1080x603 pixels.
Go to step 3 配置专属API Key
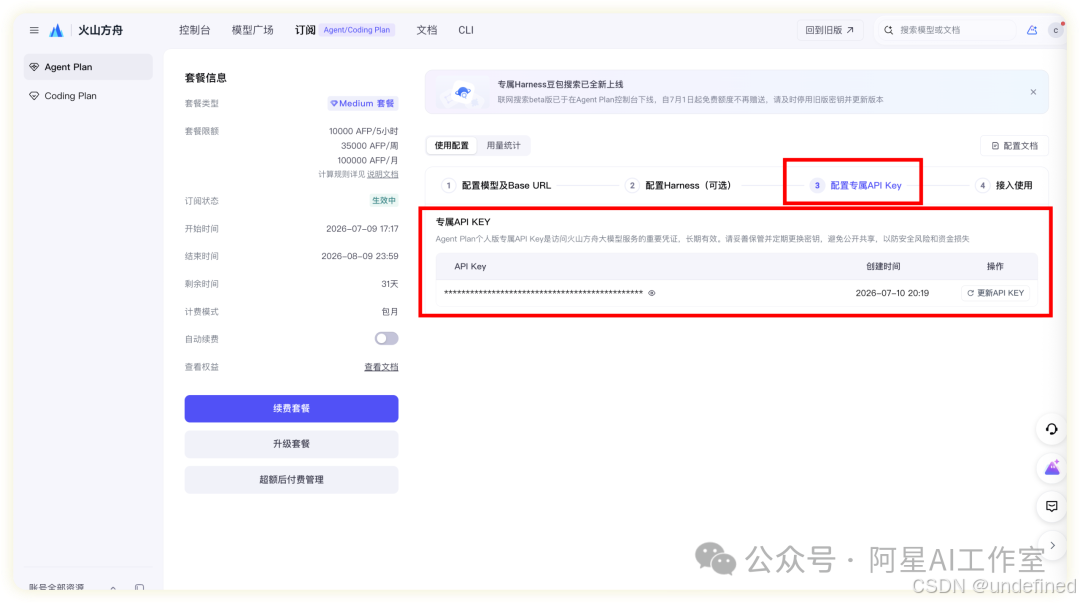tap(856, 185)
